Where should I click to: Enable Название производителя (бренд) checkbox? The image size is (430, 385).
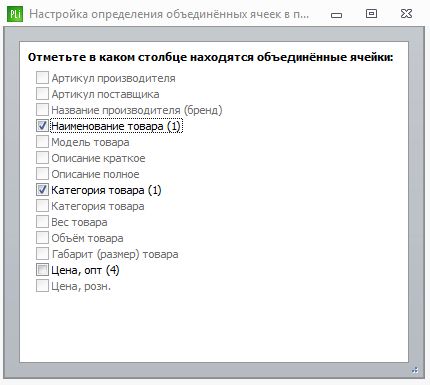click(x=42, y=110)
